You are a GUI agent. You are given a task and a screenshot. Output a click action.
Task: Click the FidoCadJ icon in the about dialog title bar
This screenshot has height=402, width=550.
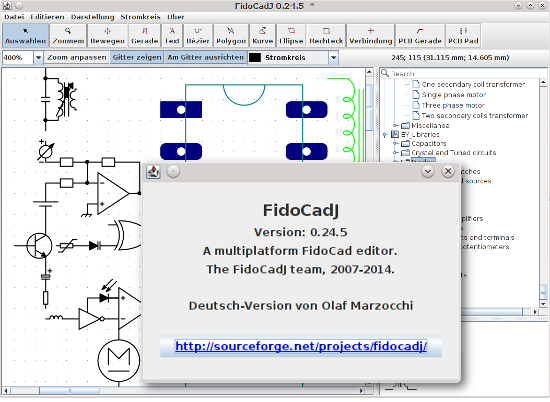[153, 172]
